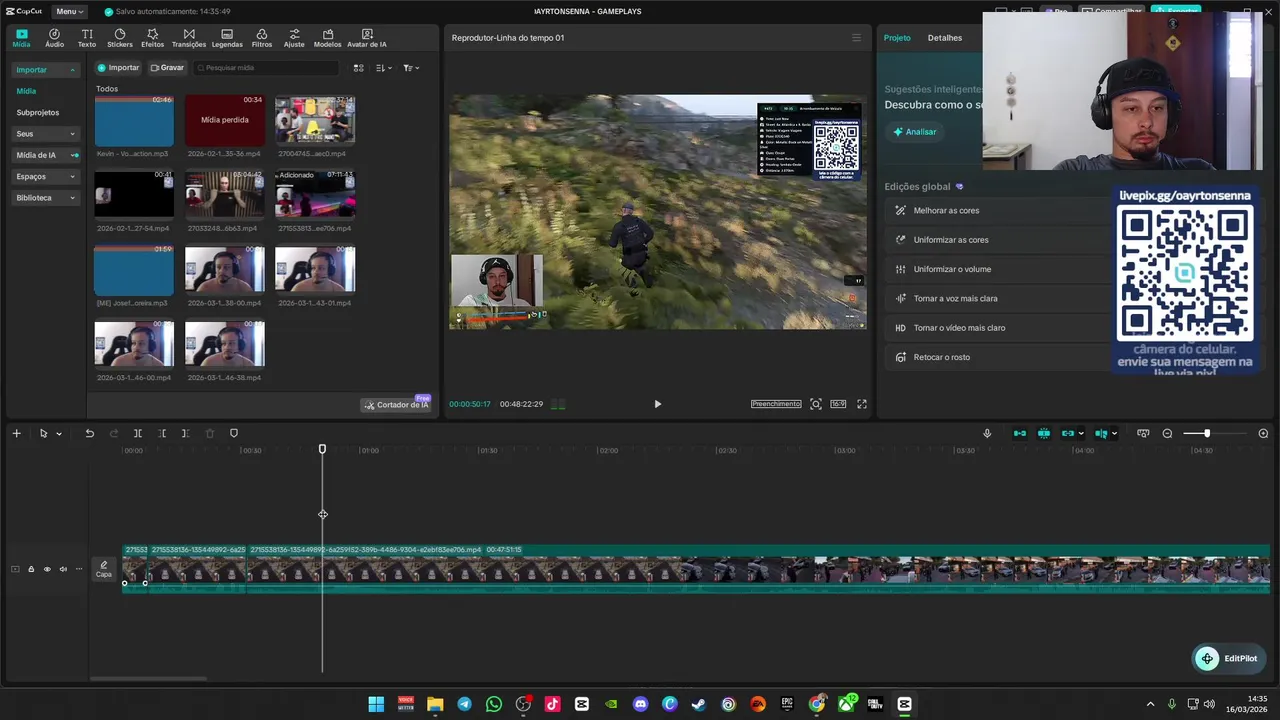The width and height of the screenshot is (1280, 720).
Task: Open the Ajuste tool
Action: click(294, 38)
